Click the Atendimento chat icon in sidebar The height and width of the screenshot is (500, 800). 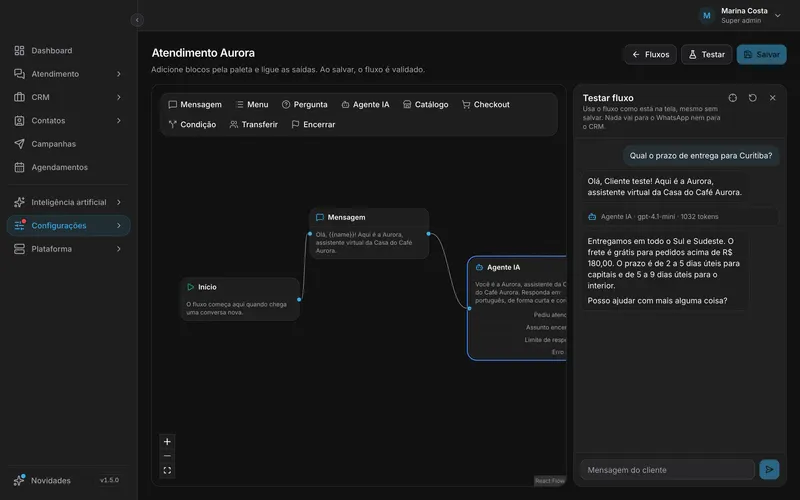[19, 74]
